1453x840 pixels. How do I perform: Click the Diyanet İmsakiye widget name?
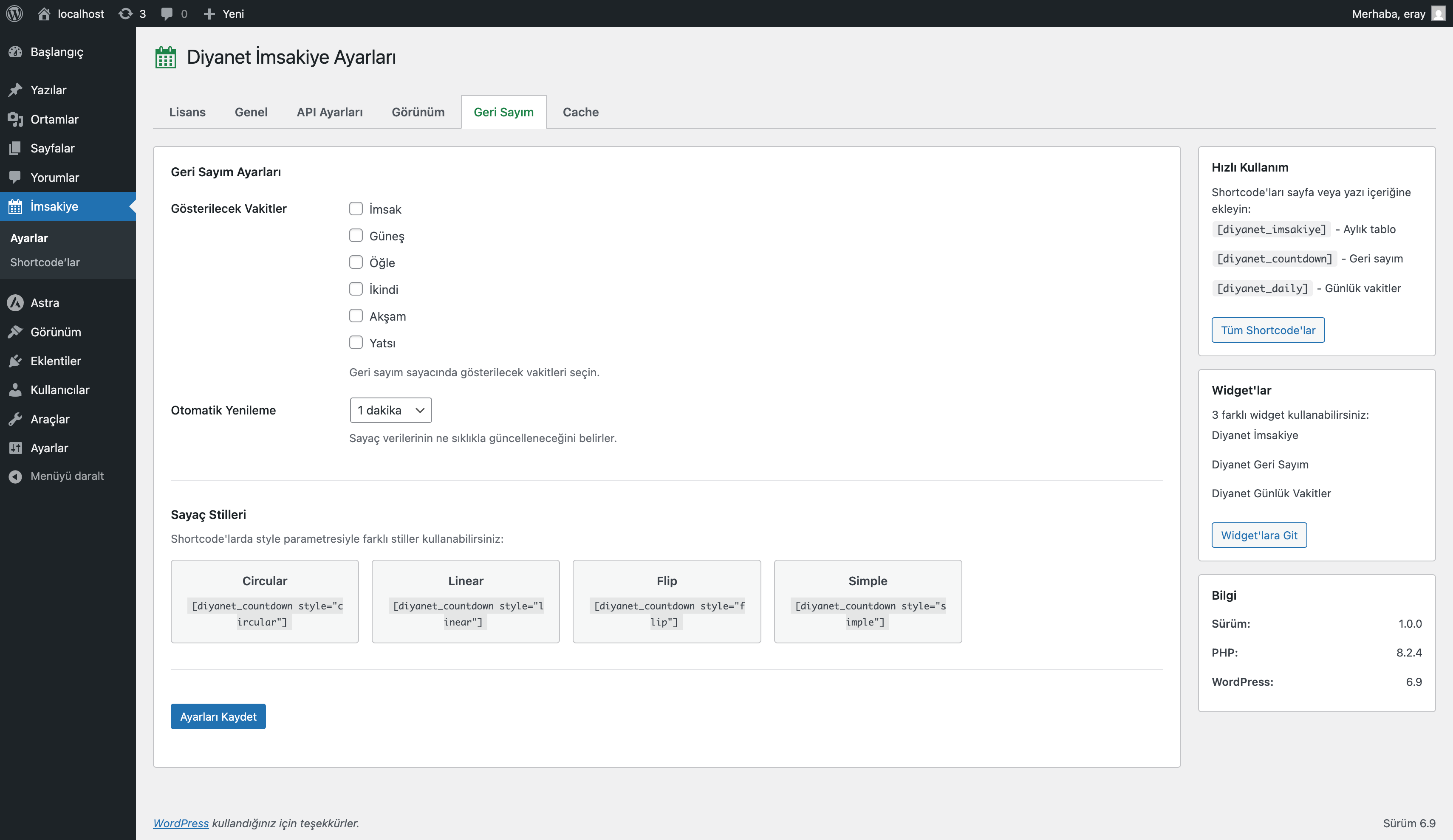1255,435
